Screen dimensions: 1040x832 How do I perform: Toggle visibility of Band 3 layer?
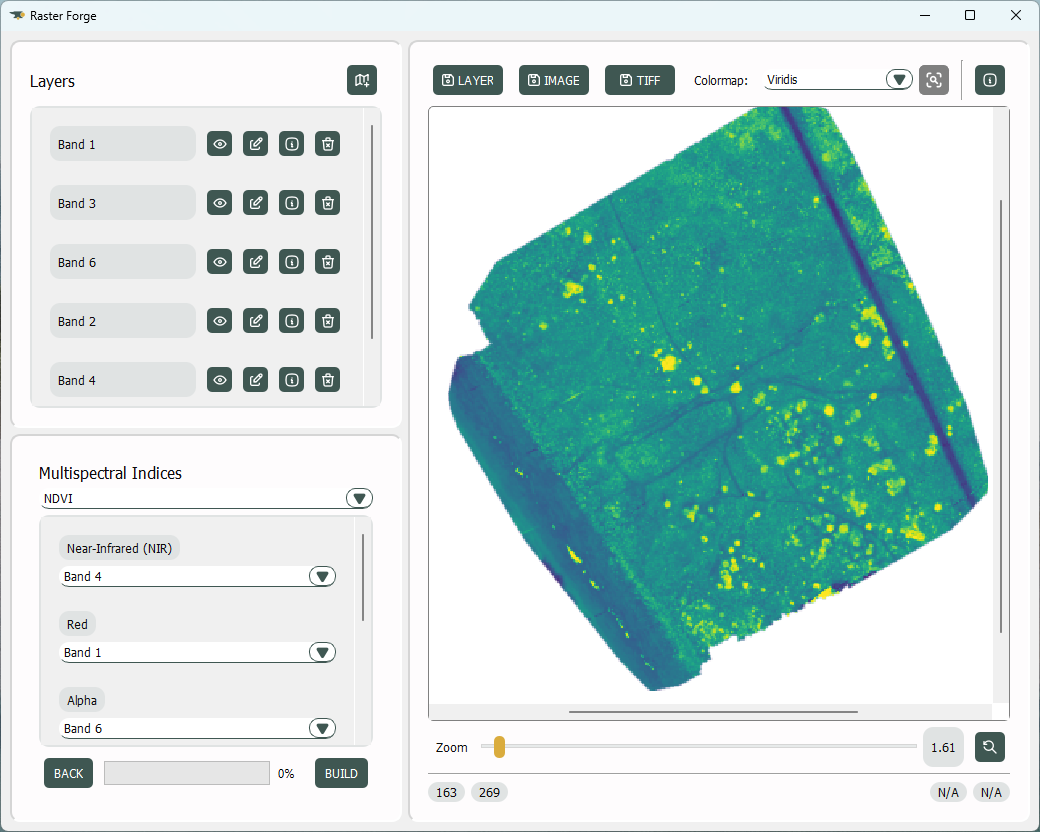click(x=220, y=203)
